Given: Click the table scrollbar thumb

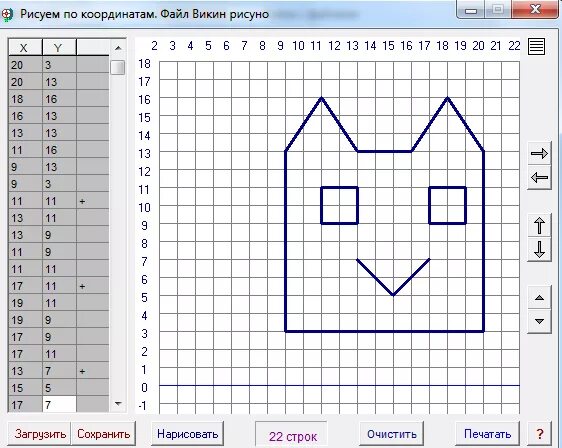Looking at the screenshot, I should point(117,67).
